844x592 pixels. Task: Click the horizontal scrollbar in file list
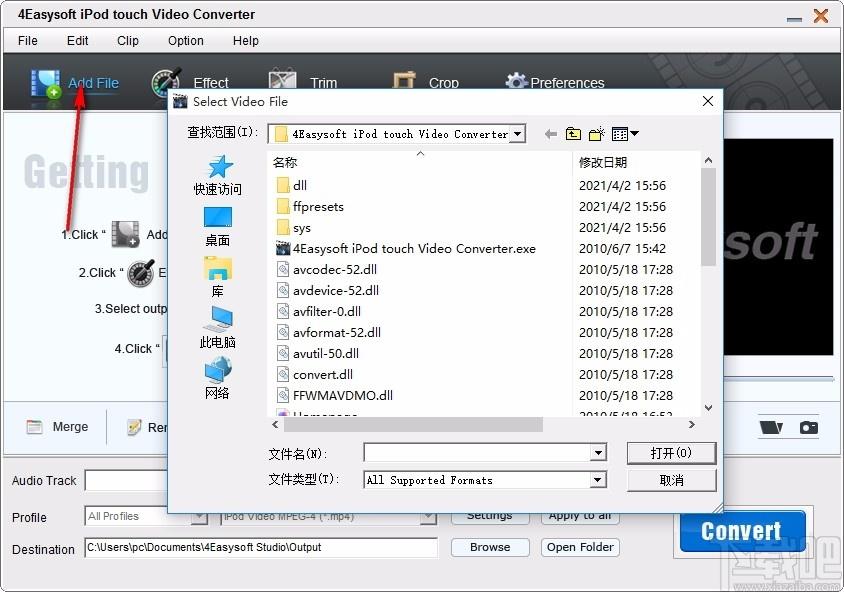[413, 425]
